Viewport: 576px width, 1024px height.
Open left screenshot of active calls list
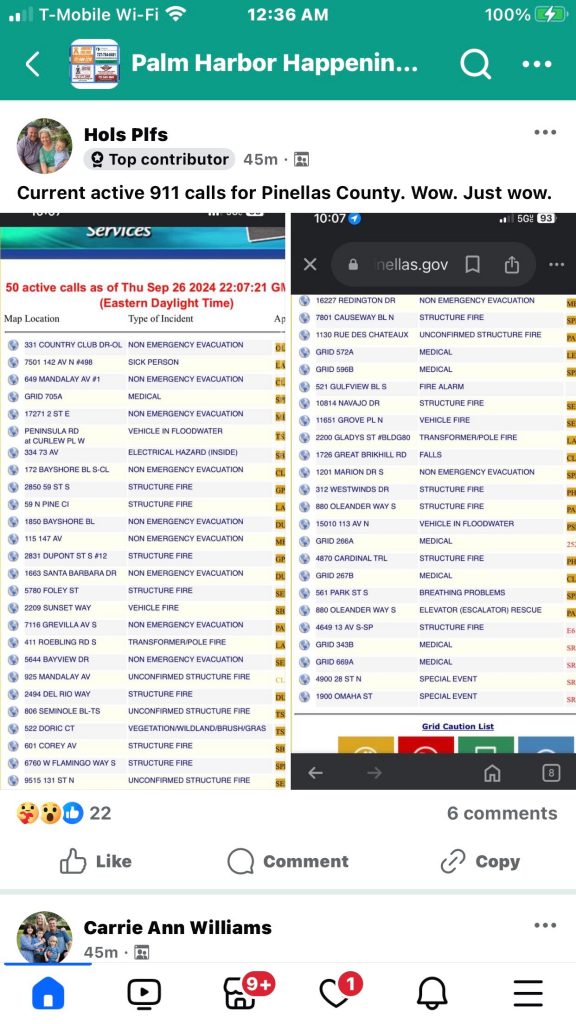[143, 501]
